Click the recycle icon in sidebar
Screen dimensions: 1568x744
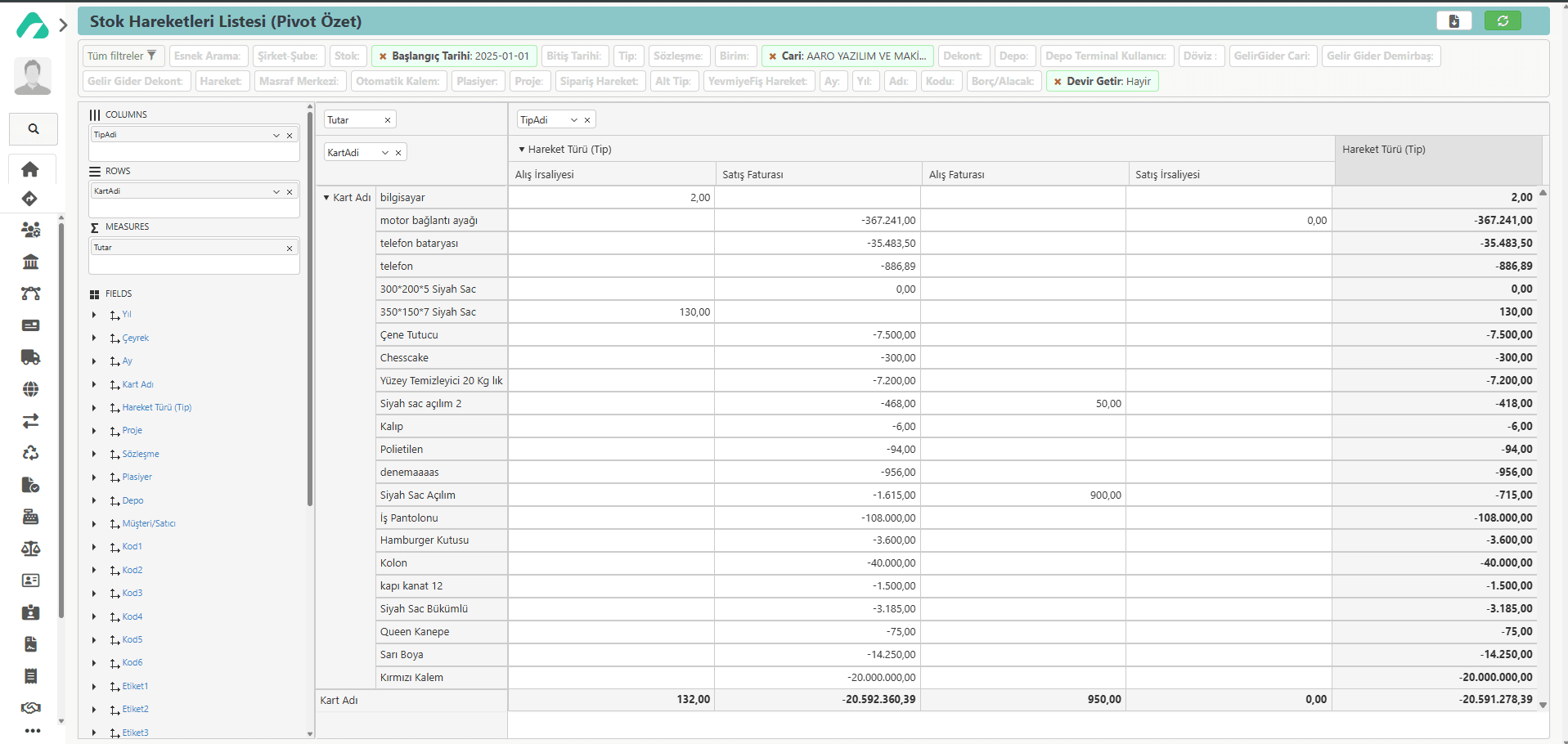(30, 453)
